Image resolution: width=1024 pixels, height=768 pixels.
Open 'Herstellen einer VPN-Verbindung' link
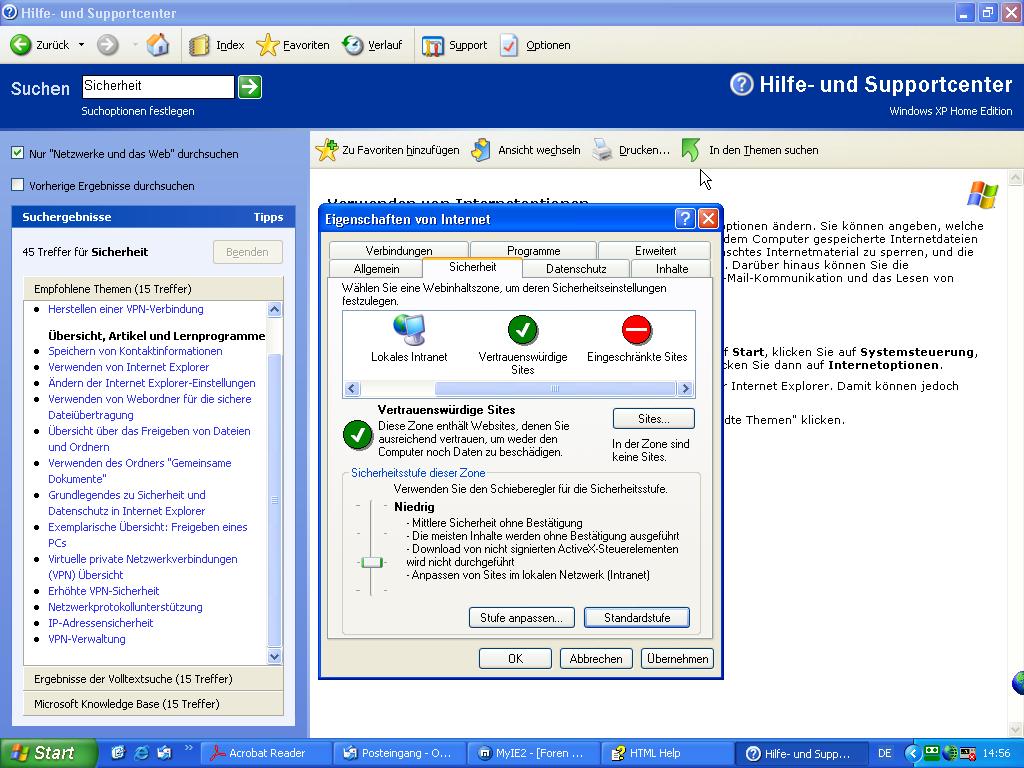tap(126, 309)
